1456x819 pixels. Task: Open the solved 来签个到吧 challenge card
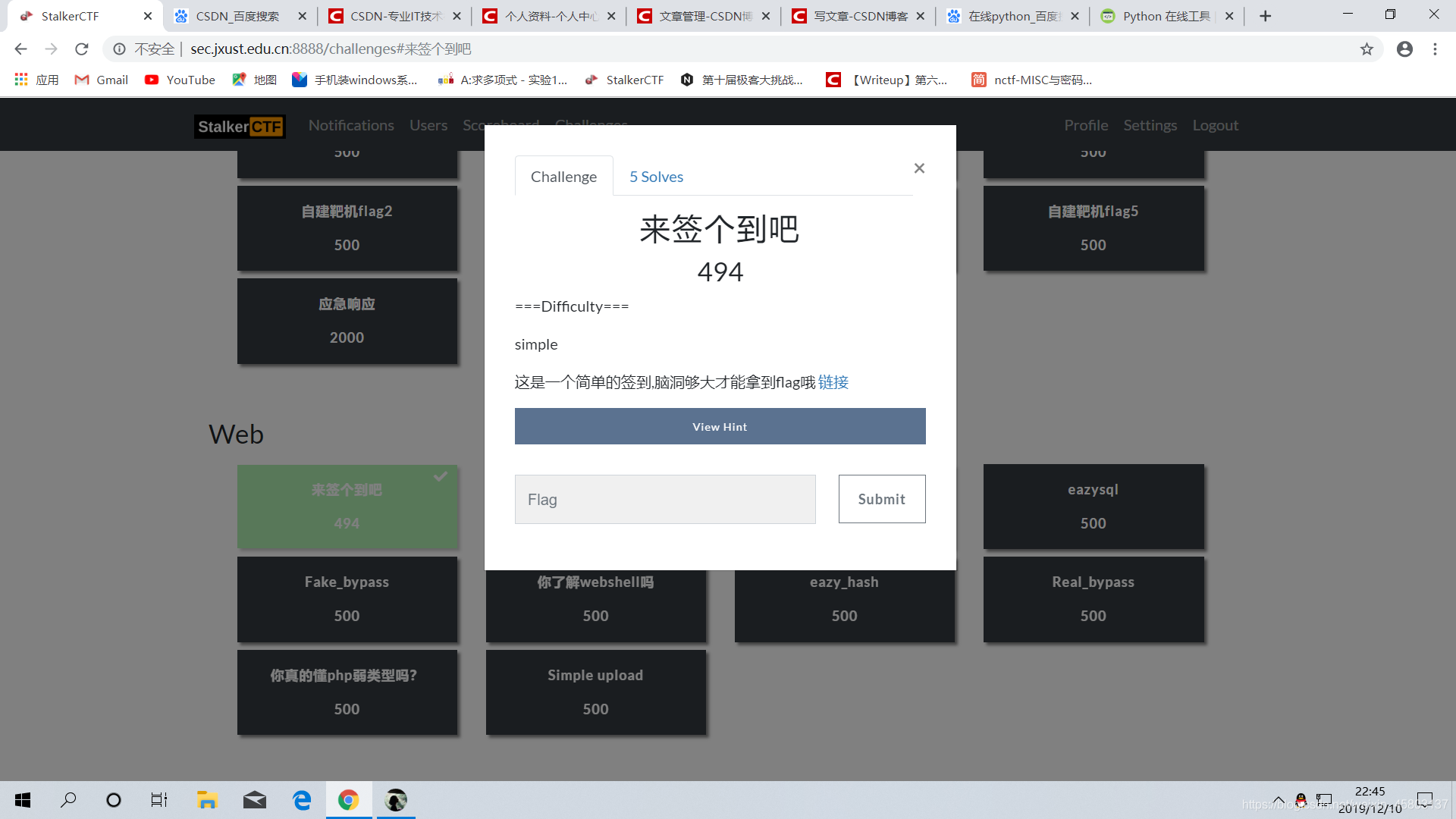pos(347,507)
